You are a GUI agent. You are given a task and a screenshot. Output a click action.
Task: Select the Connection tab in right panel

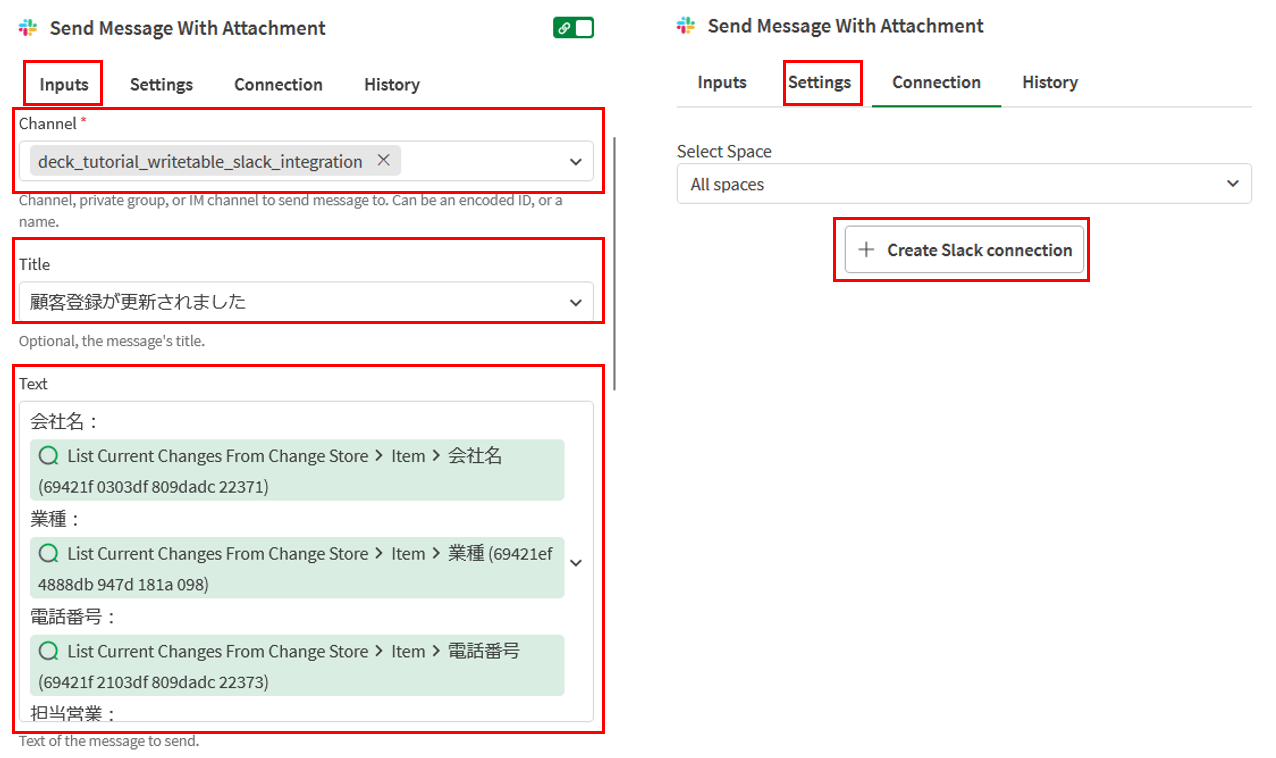(936, 82)
